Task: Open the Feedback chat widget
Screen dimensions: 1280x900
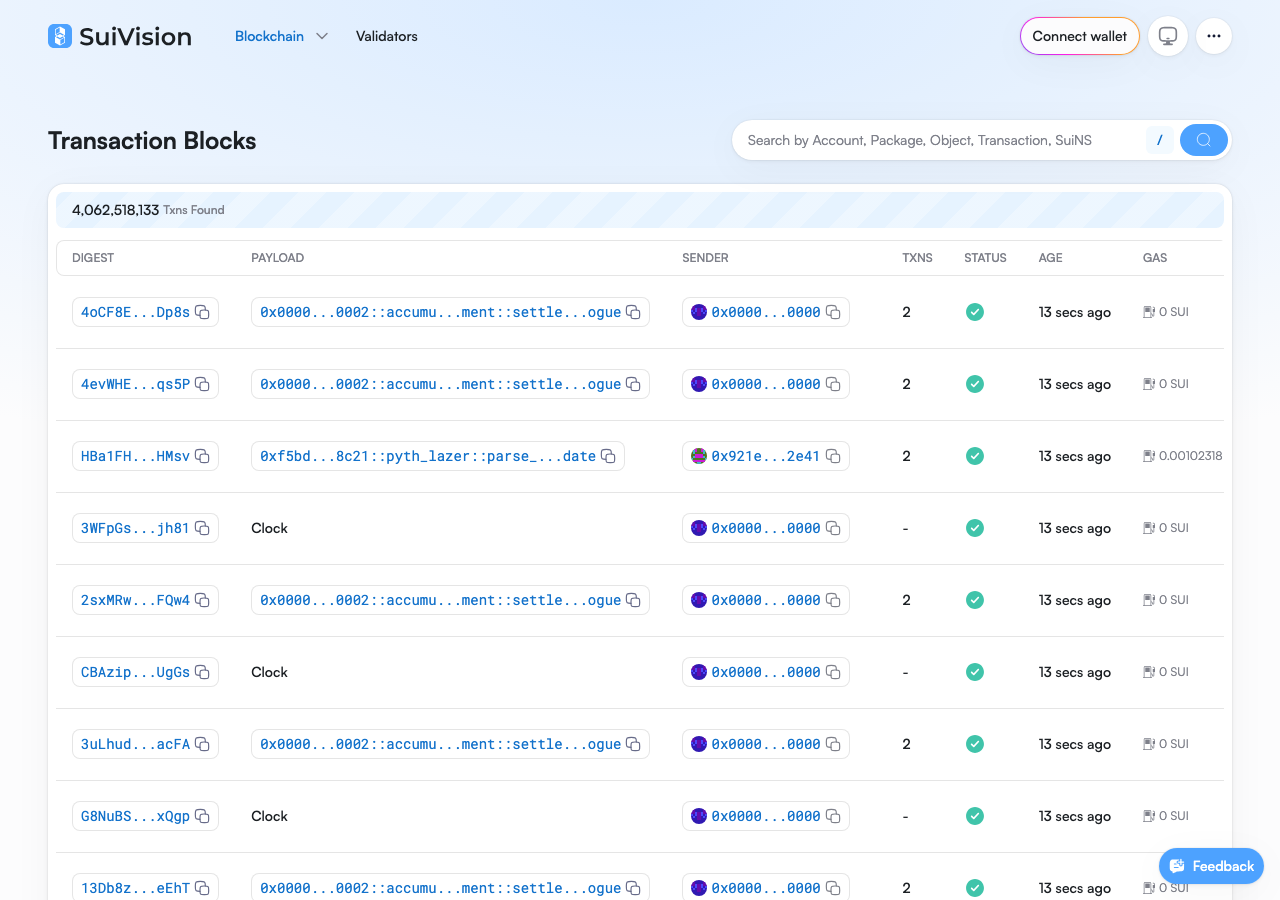Action: click(1211, 866)
